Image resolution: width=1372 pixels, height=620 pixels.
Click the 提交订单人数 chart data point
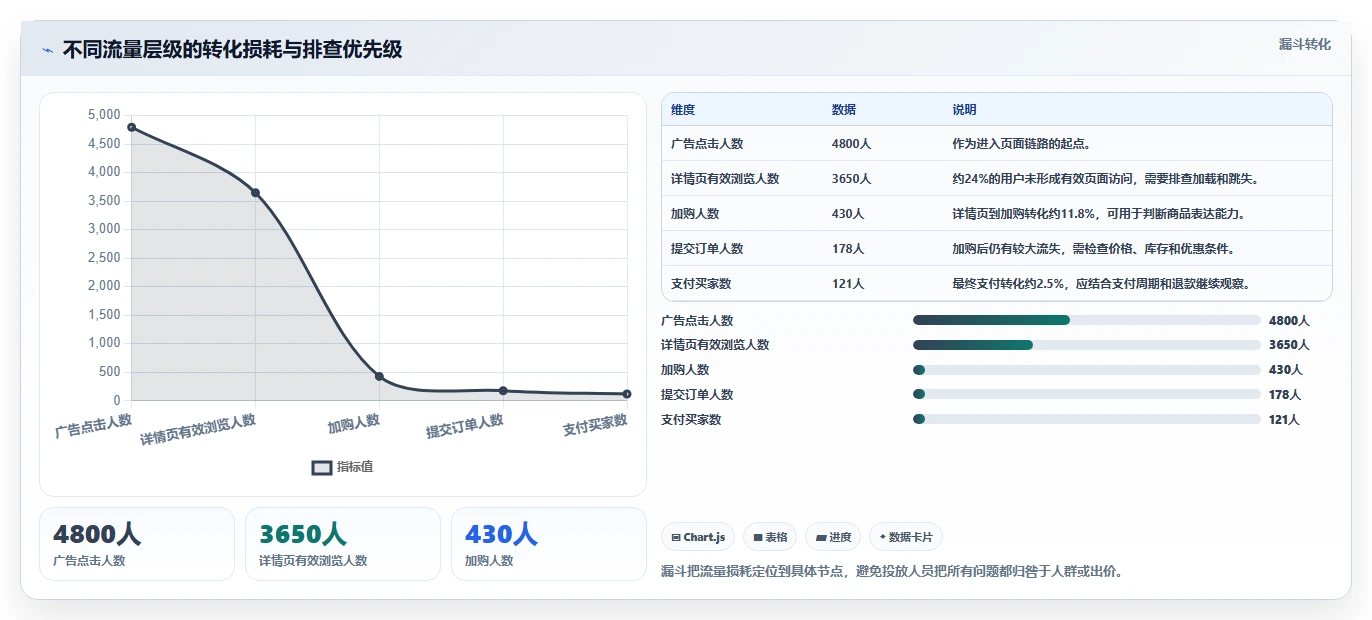click(503, 390)
